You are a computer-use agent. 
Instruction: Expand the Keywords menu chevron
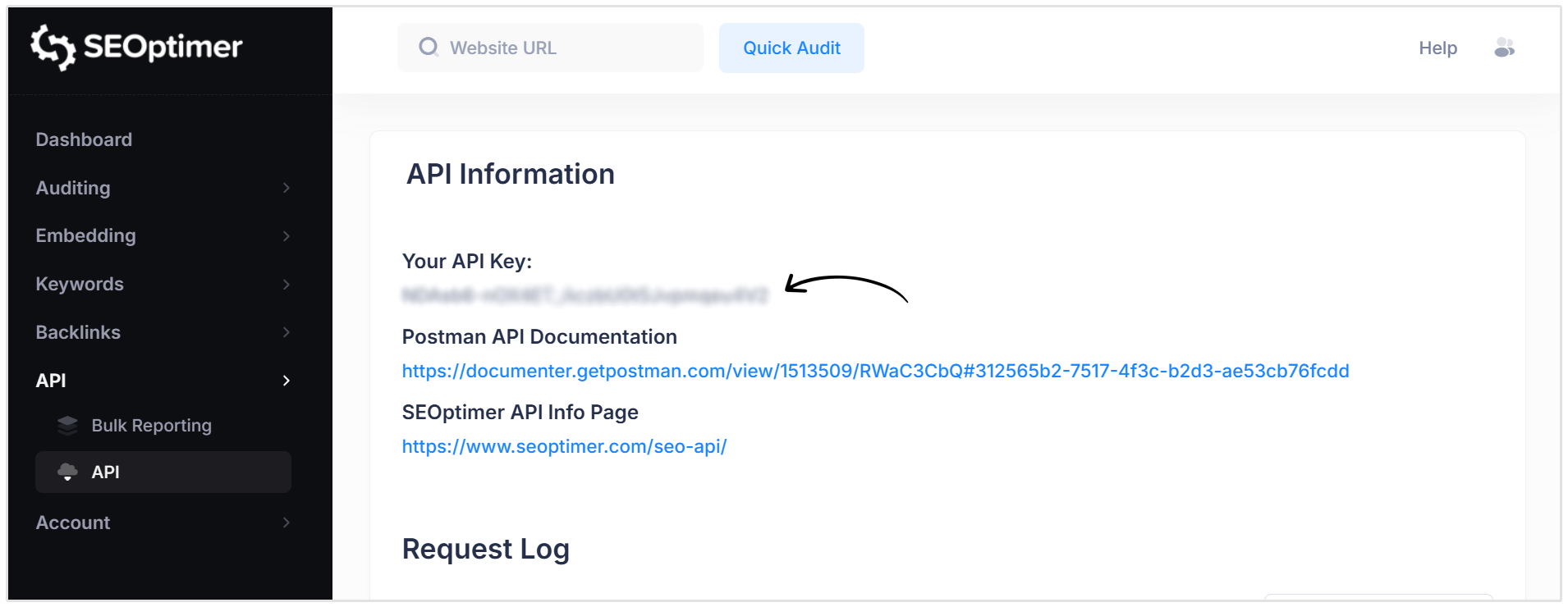(286, 285)
